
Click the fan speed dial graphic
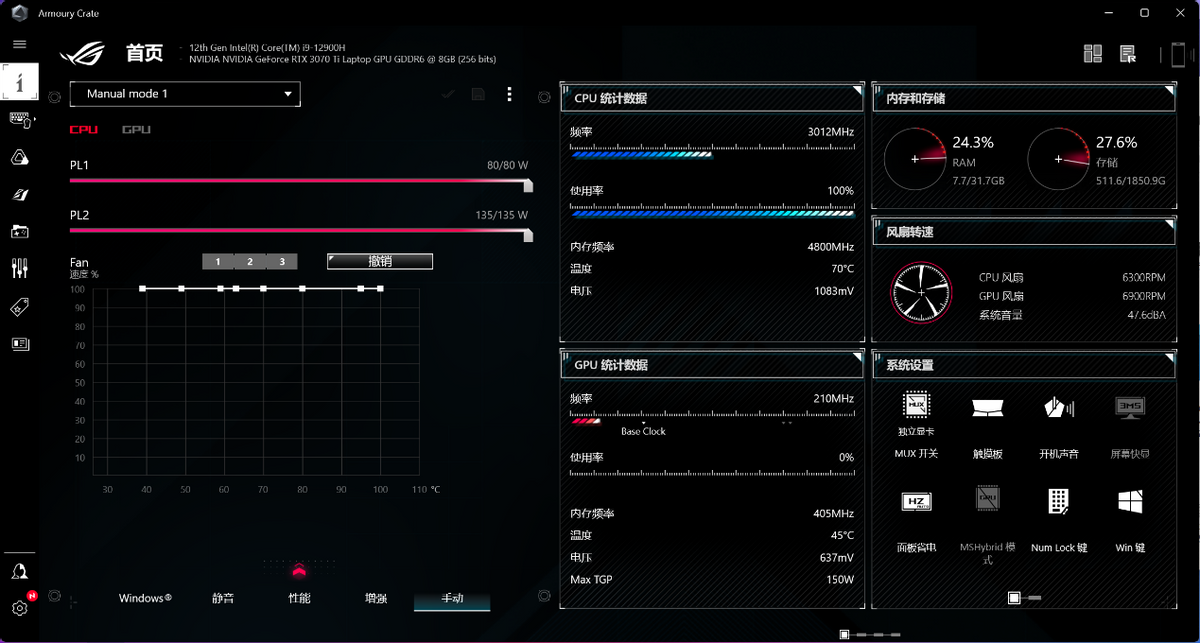(x=920, y=292)
